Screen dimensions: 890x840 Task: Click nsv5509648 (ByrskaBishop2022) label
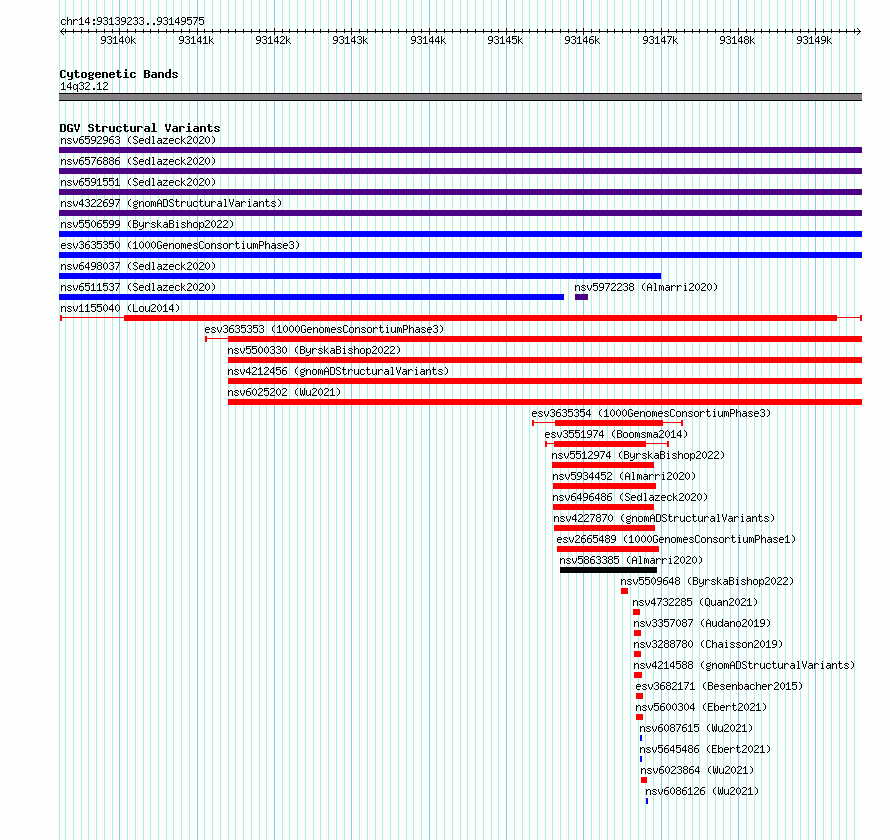(707, 581)
